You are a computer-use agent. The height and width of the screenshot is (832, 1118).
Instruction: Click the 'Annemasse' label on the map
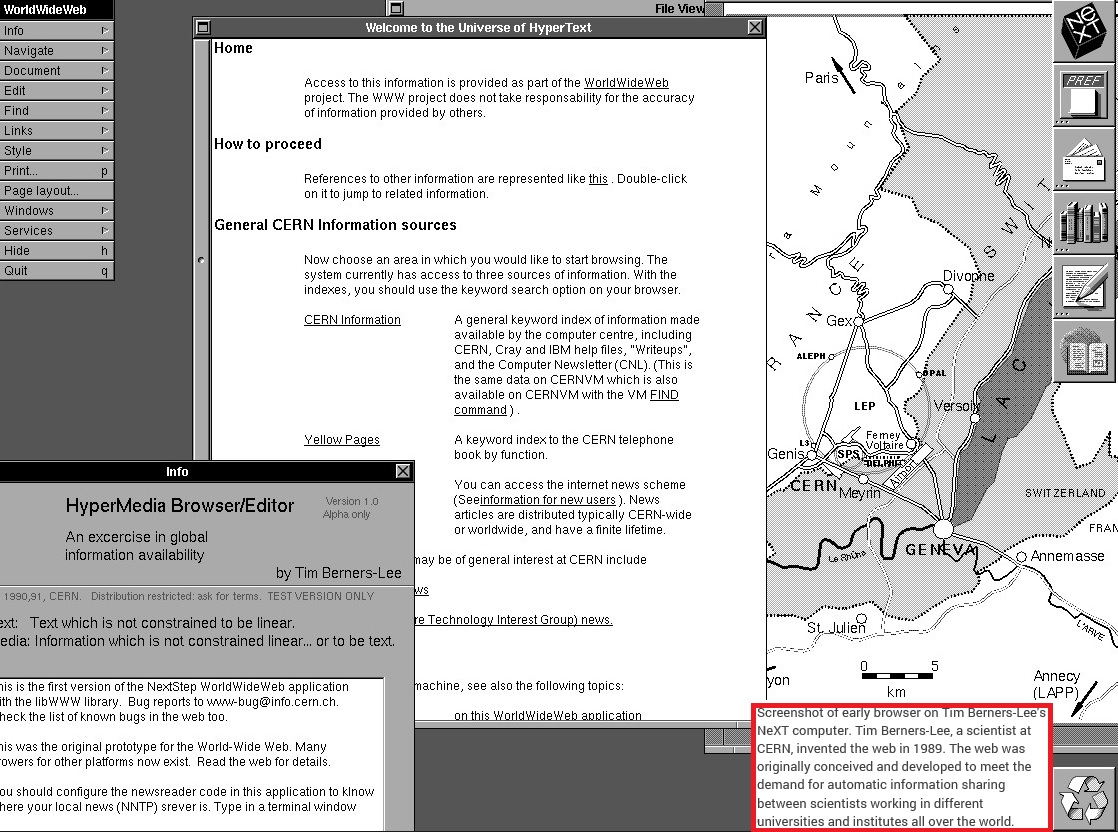(1067, 555)
